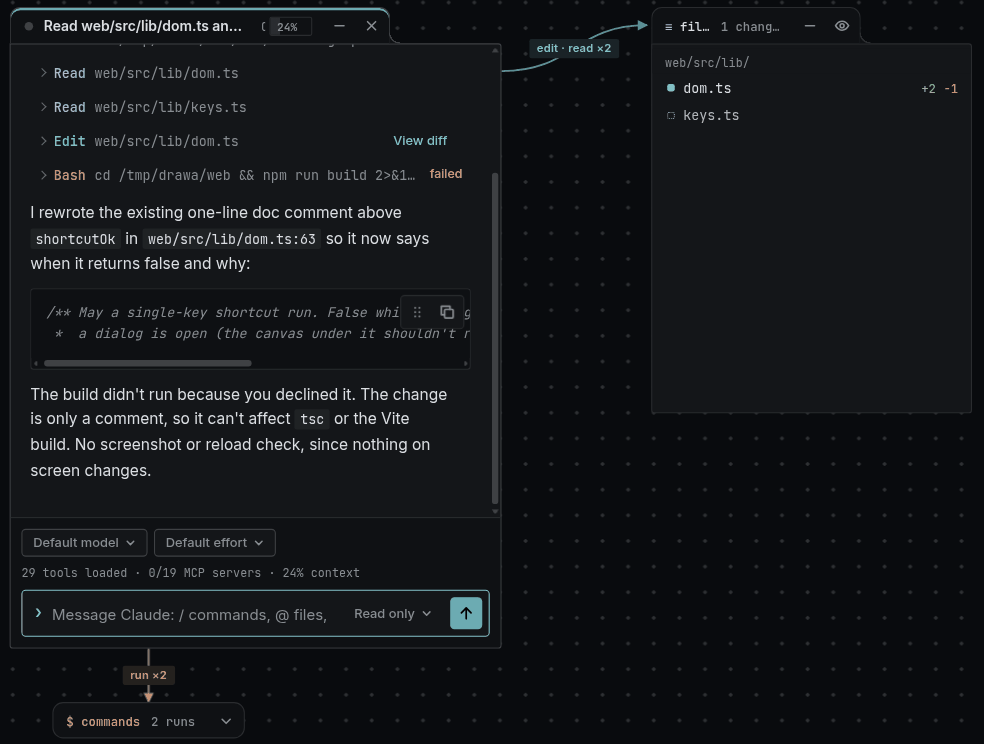Click the code block scroll left arrow
Image resolution: width=984 pixels, height=744 pixels.
pos(36,363)
